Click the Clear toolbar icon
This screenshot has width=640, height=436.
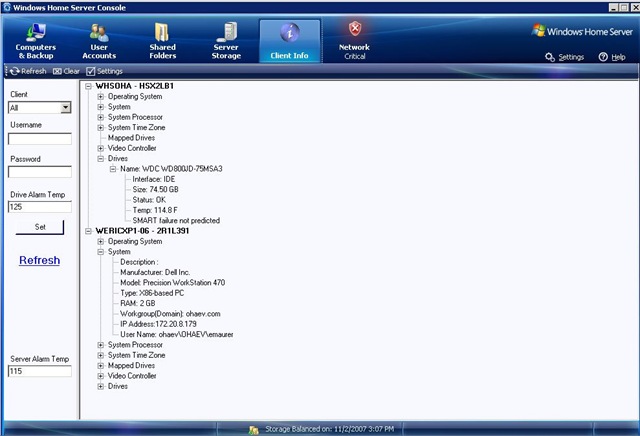[57, 71]
